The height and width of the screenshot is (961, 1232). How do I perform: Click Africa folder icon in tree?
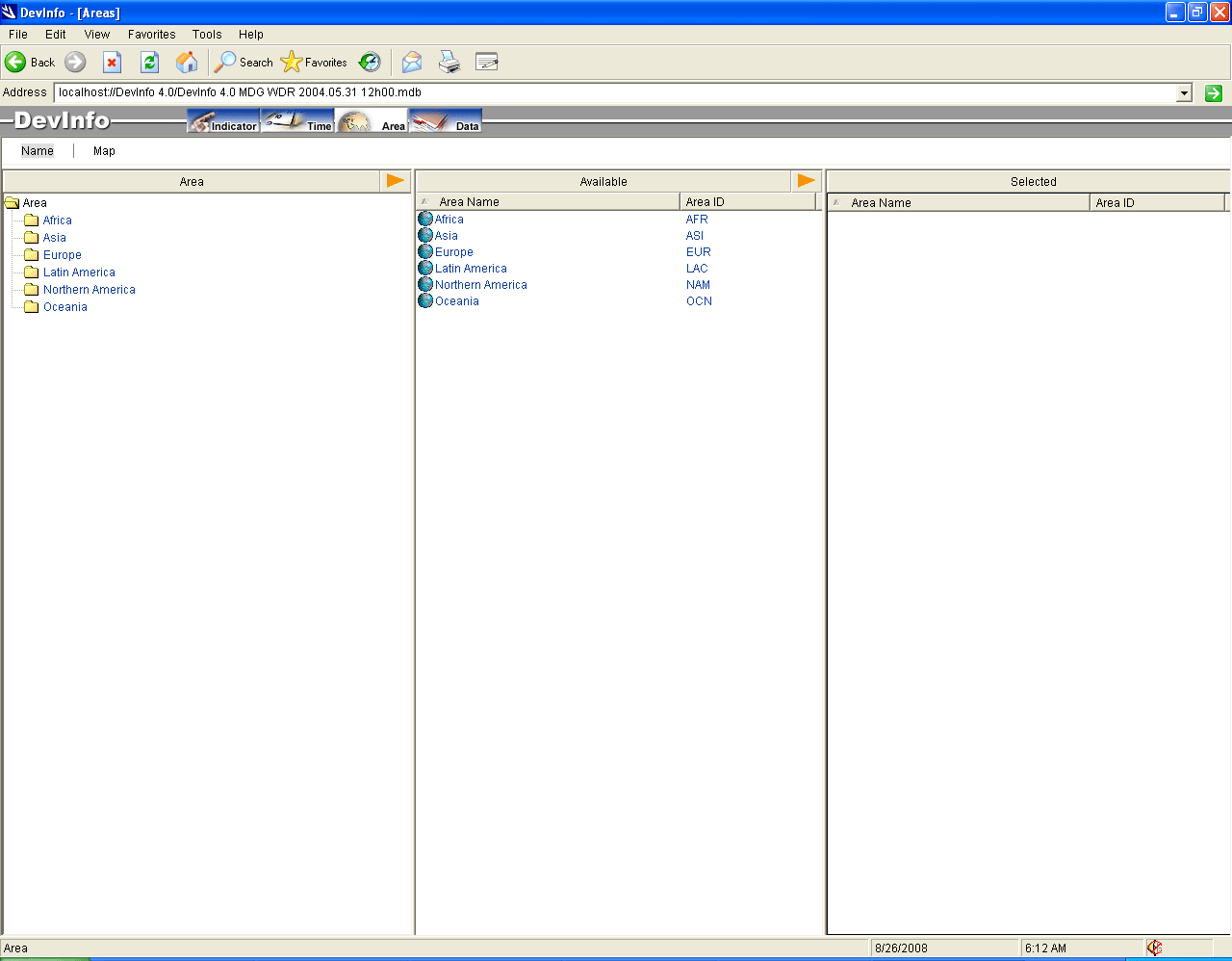(x=32, y=221)
